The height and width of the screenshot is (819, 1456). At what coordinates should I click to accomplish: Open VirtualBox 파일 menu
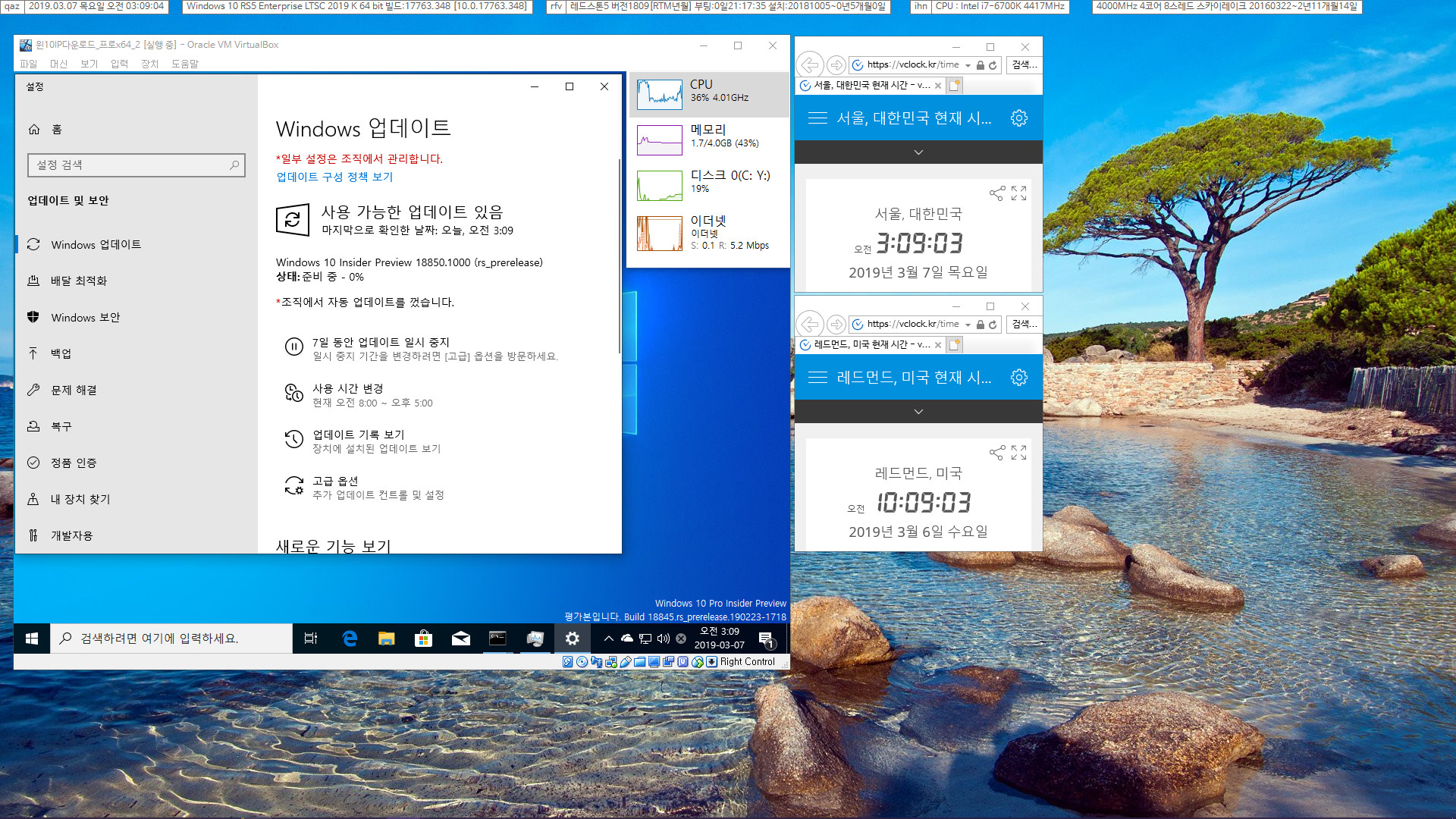pos(28,64)
